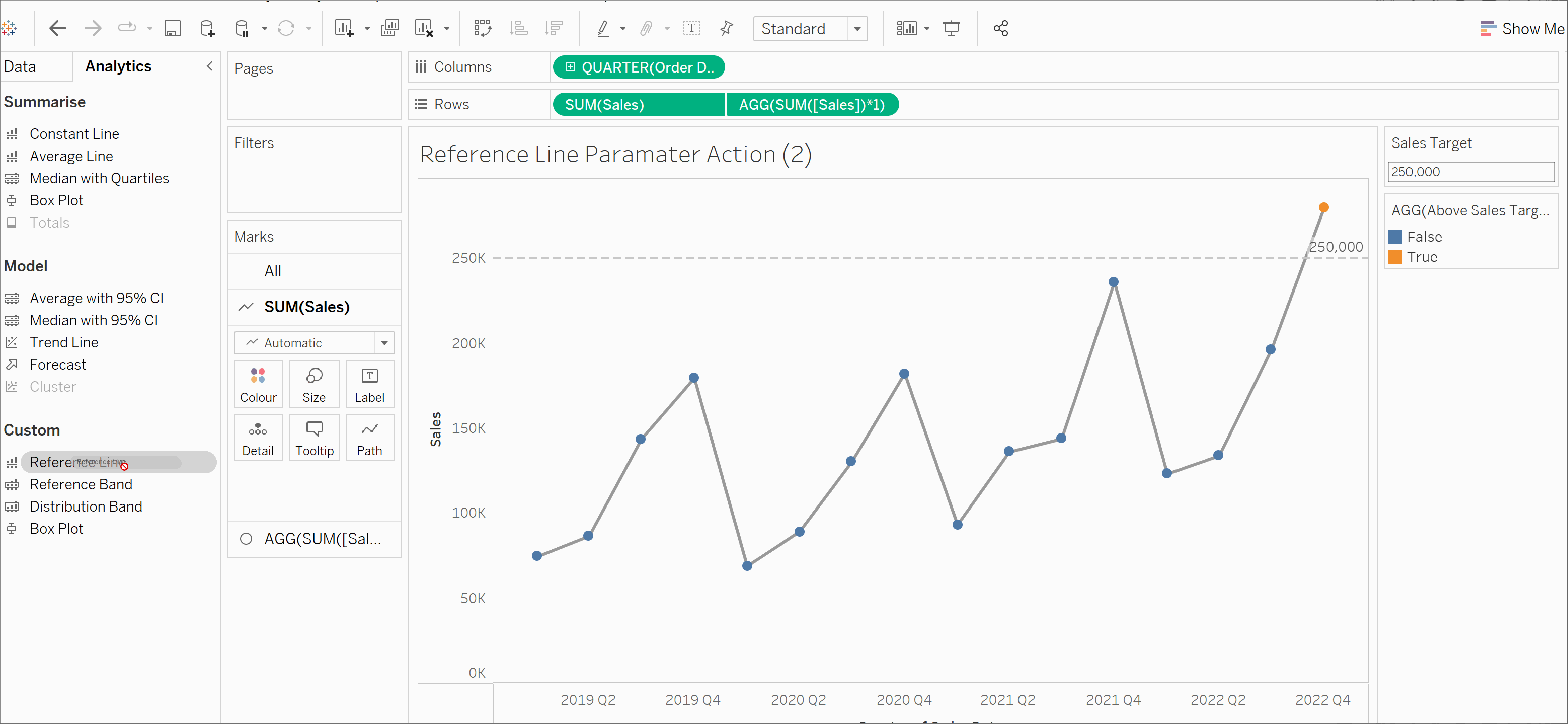Open the Standard fit dropdown
The image size is (1568, 724).
tap(857, 29)
